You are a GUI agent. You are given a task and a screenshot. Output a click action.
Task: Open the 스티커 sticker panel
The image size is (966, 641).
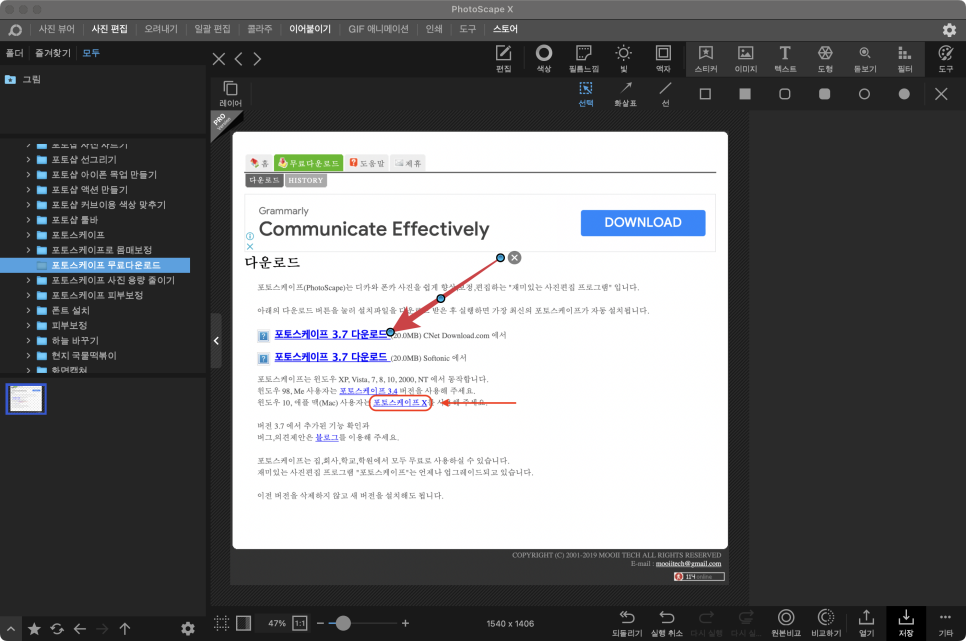click(706, 59)
